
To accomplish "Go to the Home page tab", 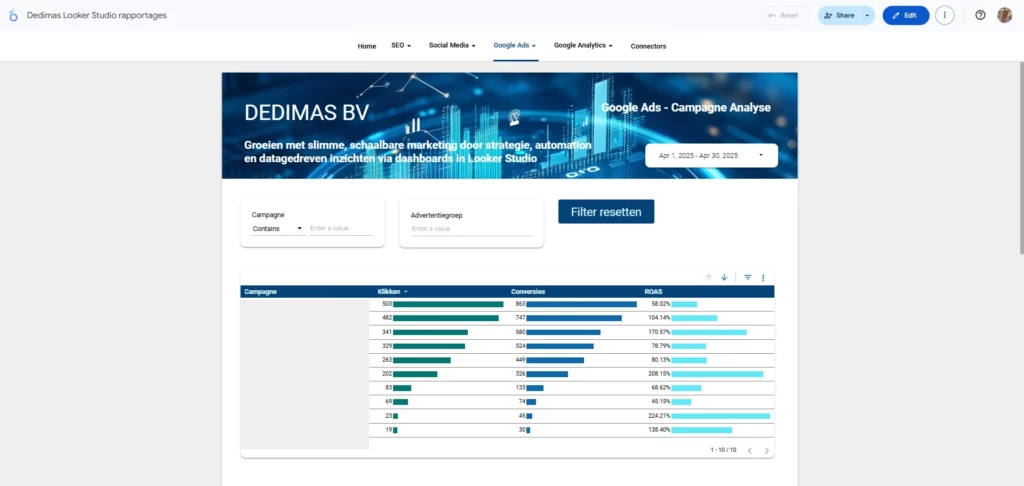I will [x=367, y=46].
